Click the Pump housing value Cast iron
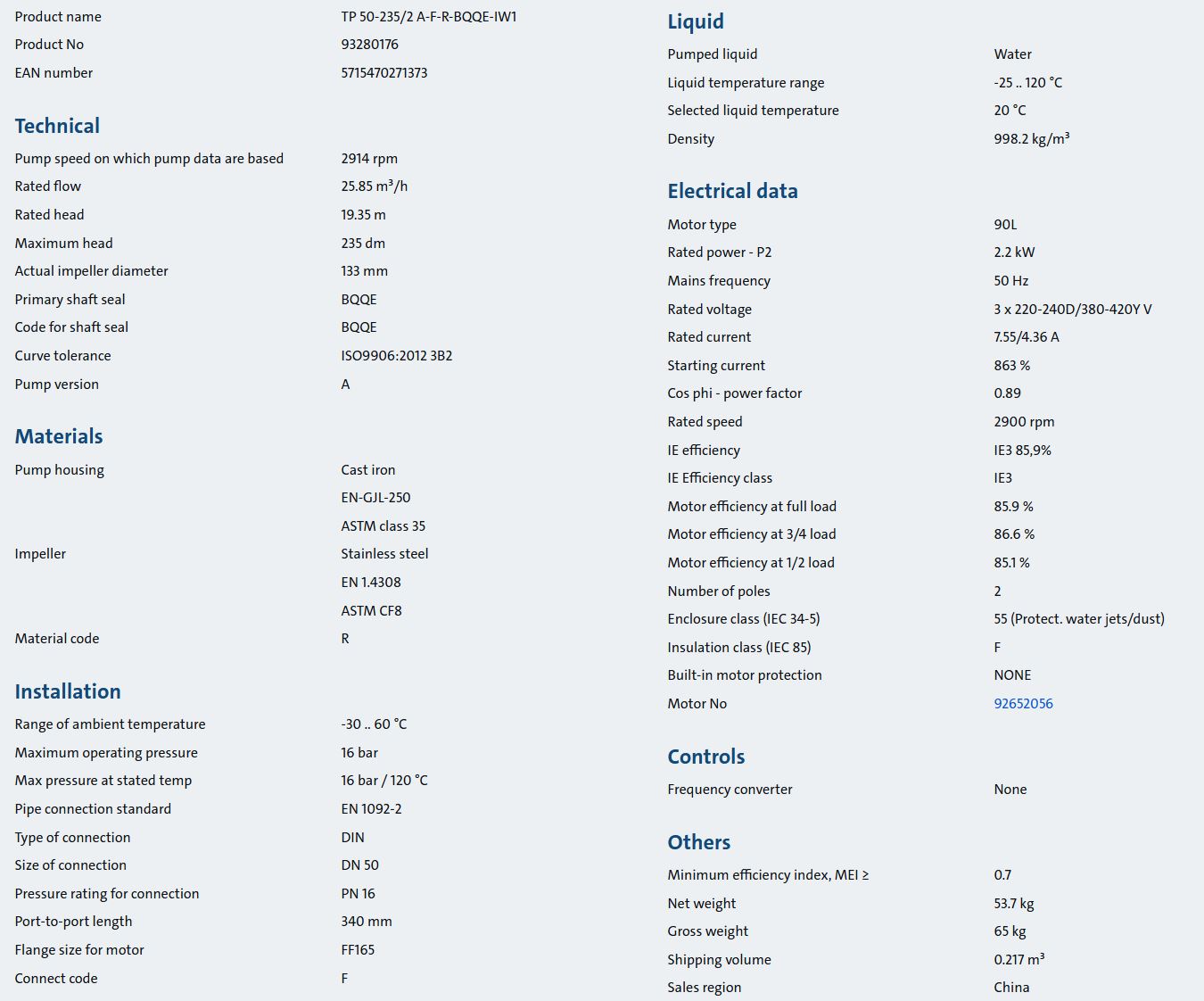The width and height of the screenshot is (1204, 1001). click(x=367, y=469)
